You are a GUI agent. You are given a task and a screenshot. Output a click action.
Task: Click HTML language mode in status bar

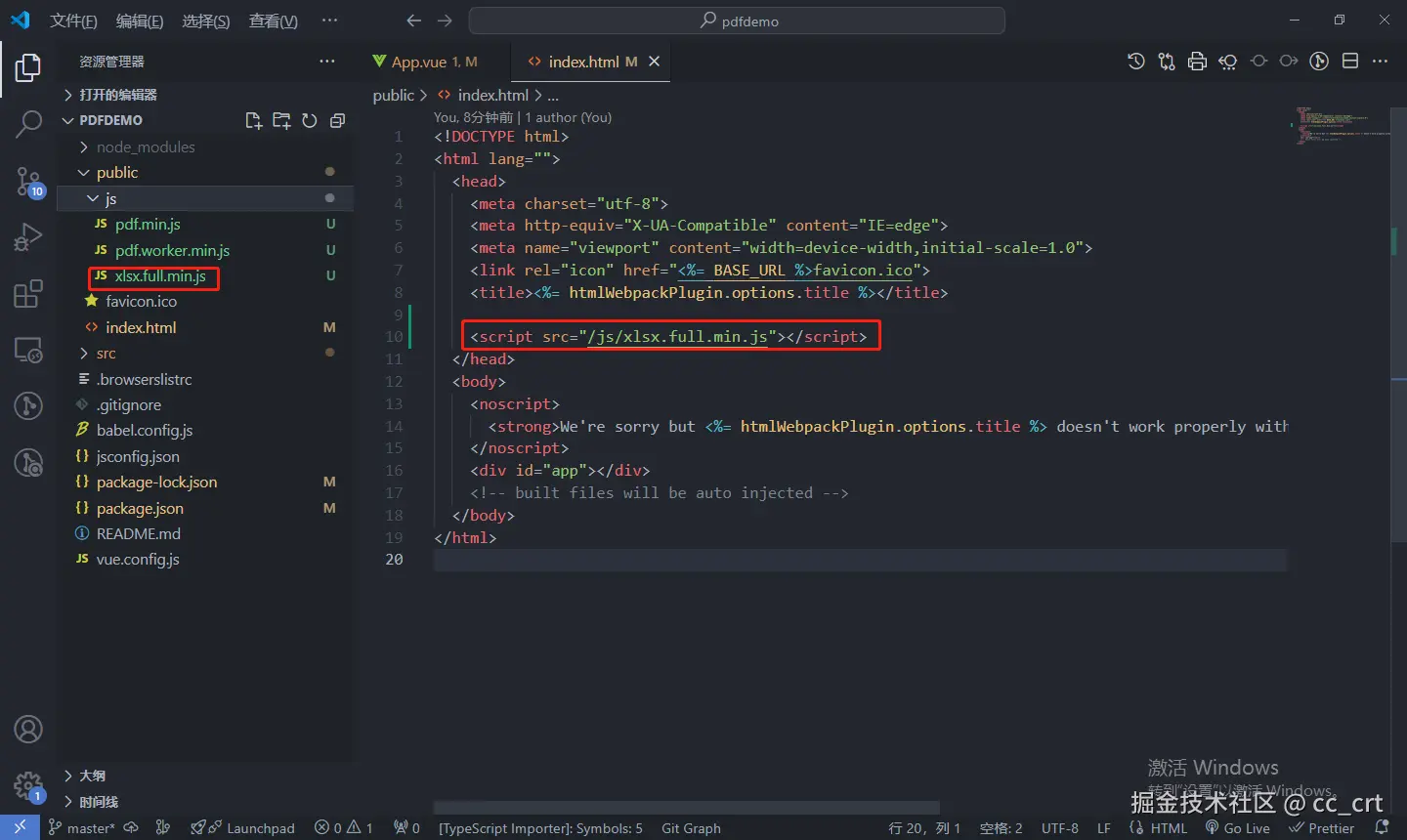1169,827
